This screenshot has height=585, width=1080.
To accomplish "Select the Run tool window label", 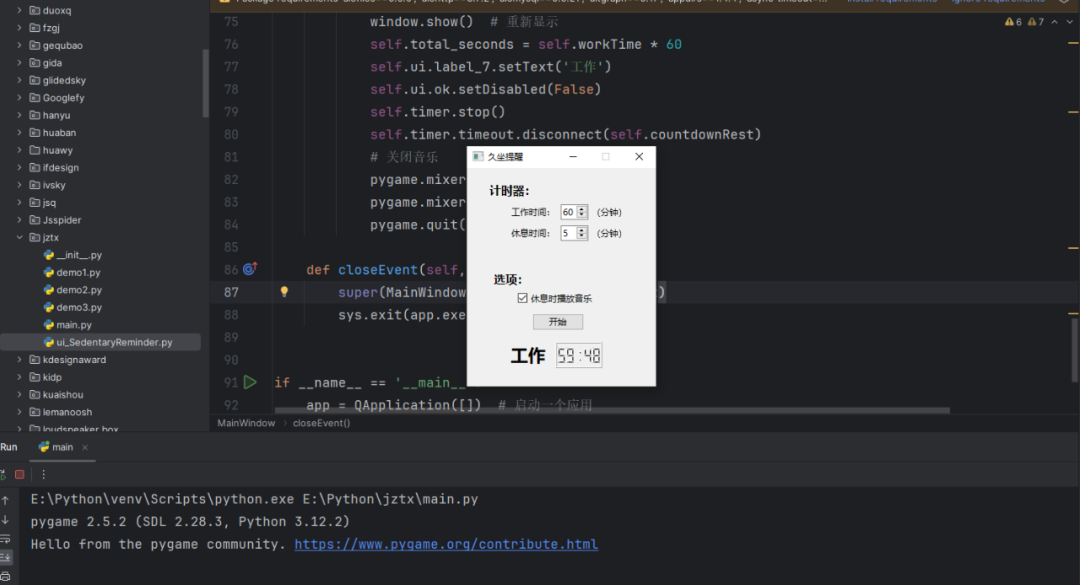I will pyautogui.click(x=8, y=447).
